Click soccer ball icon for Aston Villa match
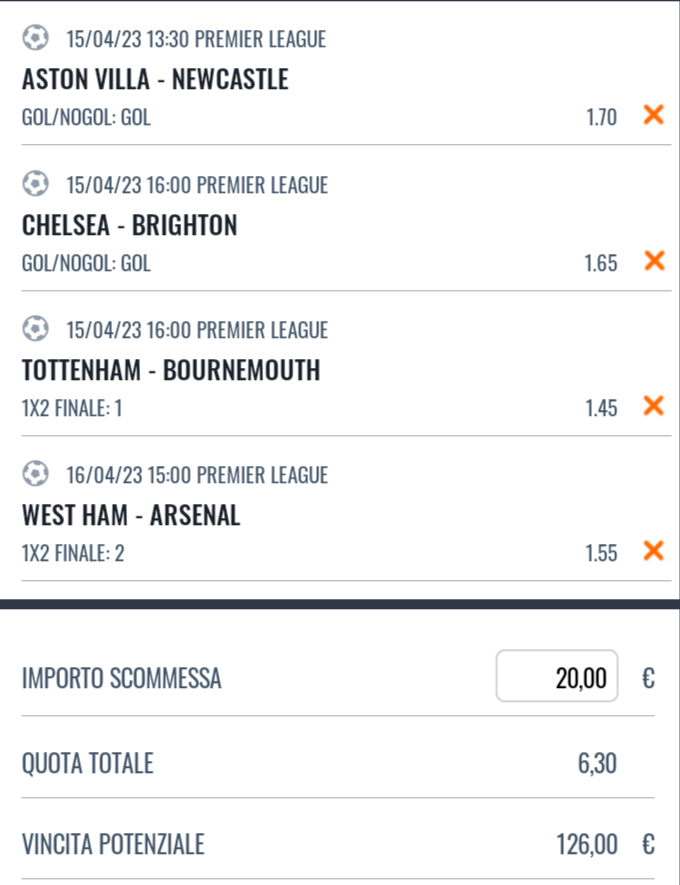This screenshot has height=885, width=680. (35, 39)
